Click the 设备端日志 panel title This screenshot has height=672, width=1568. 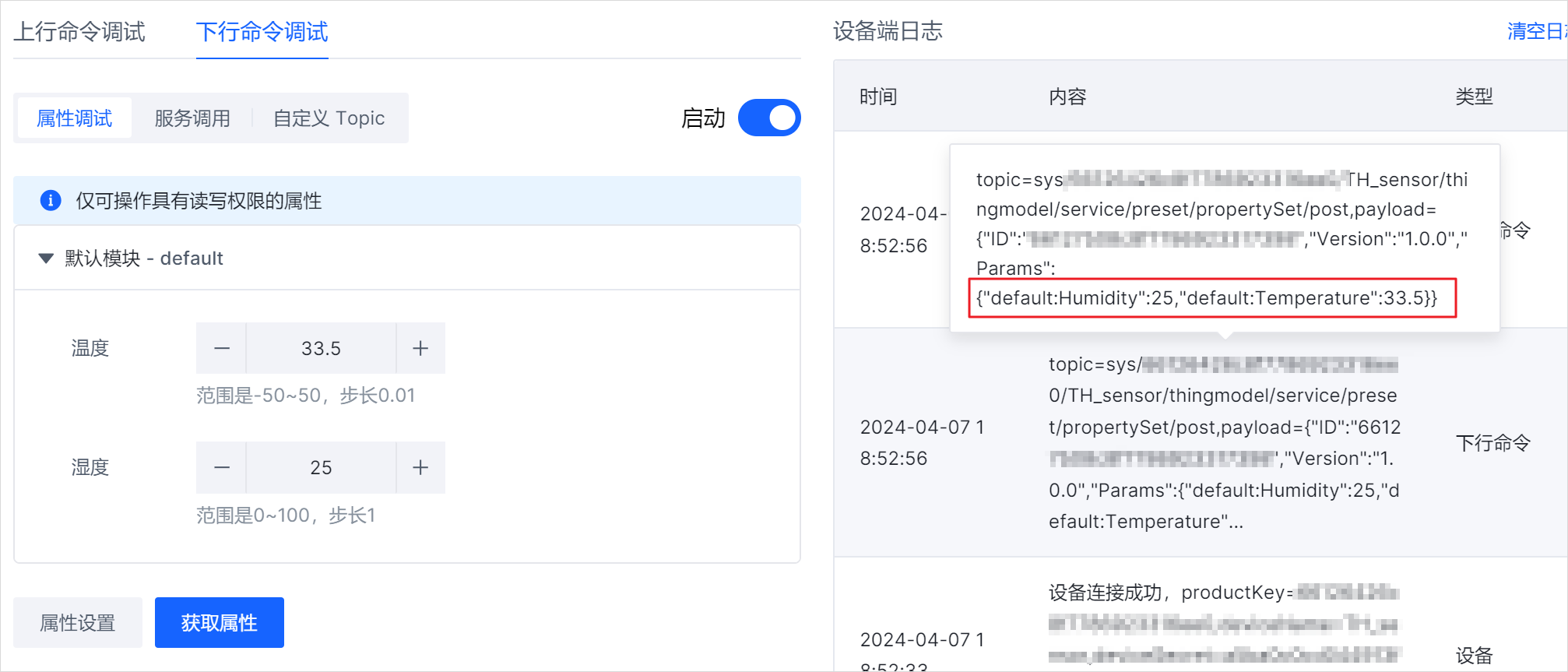click(x=888, y=31)
